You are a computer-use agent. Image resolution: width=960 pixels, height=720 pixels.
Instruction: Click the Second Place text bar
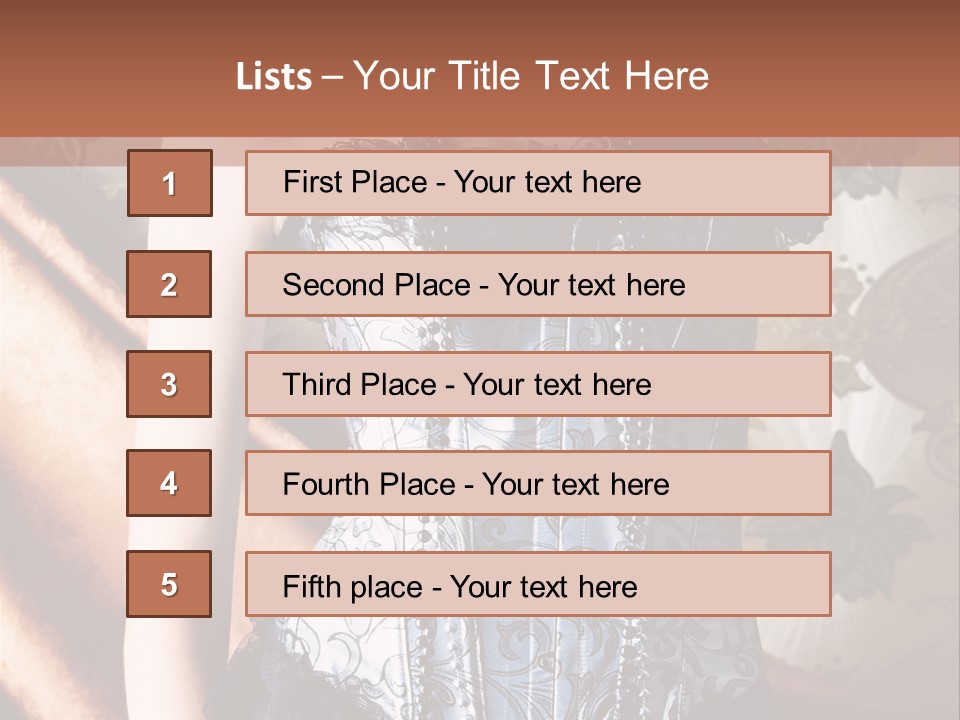click(x=538, y=284)
